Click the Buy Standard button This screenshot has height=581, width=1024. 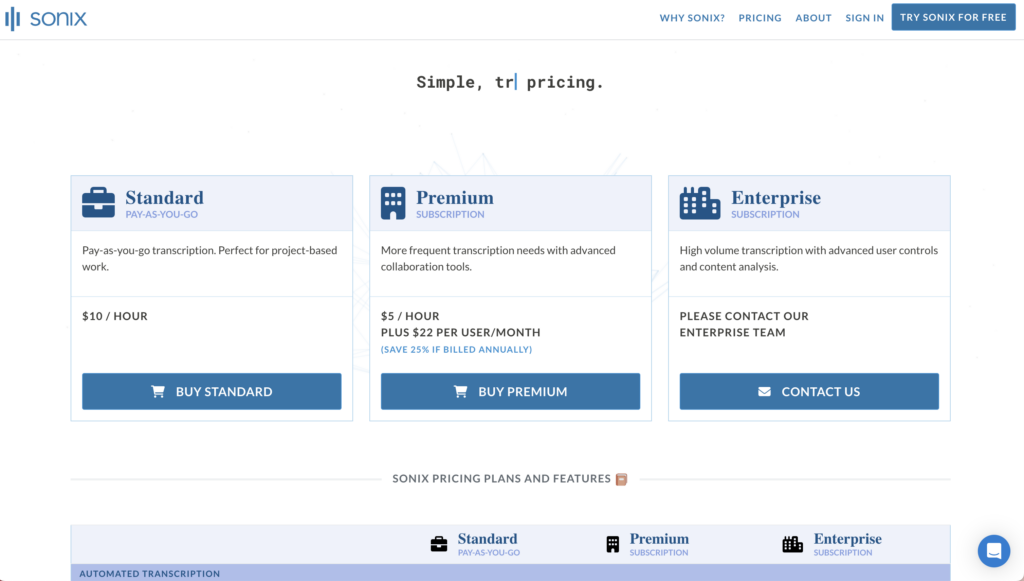coord(211,391)
